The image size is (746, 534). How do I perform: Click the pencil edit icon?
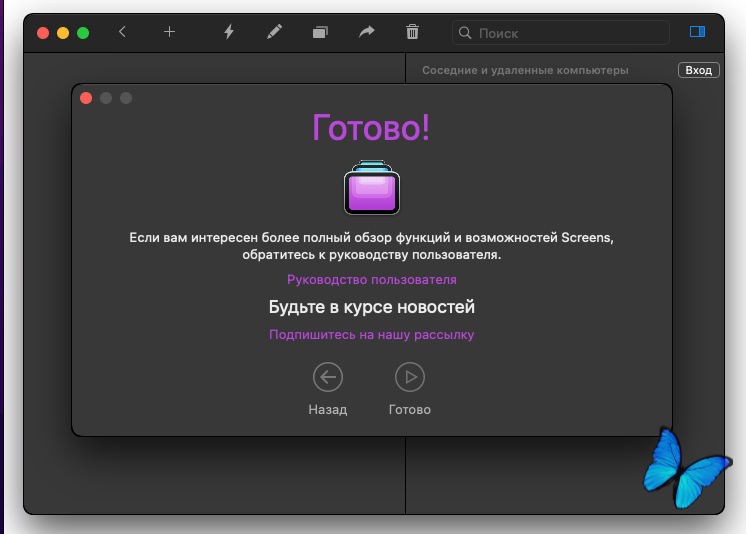point(274,32)
